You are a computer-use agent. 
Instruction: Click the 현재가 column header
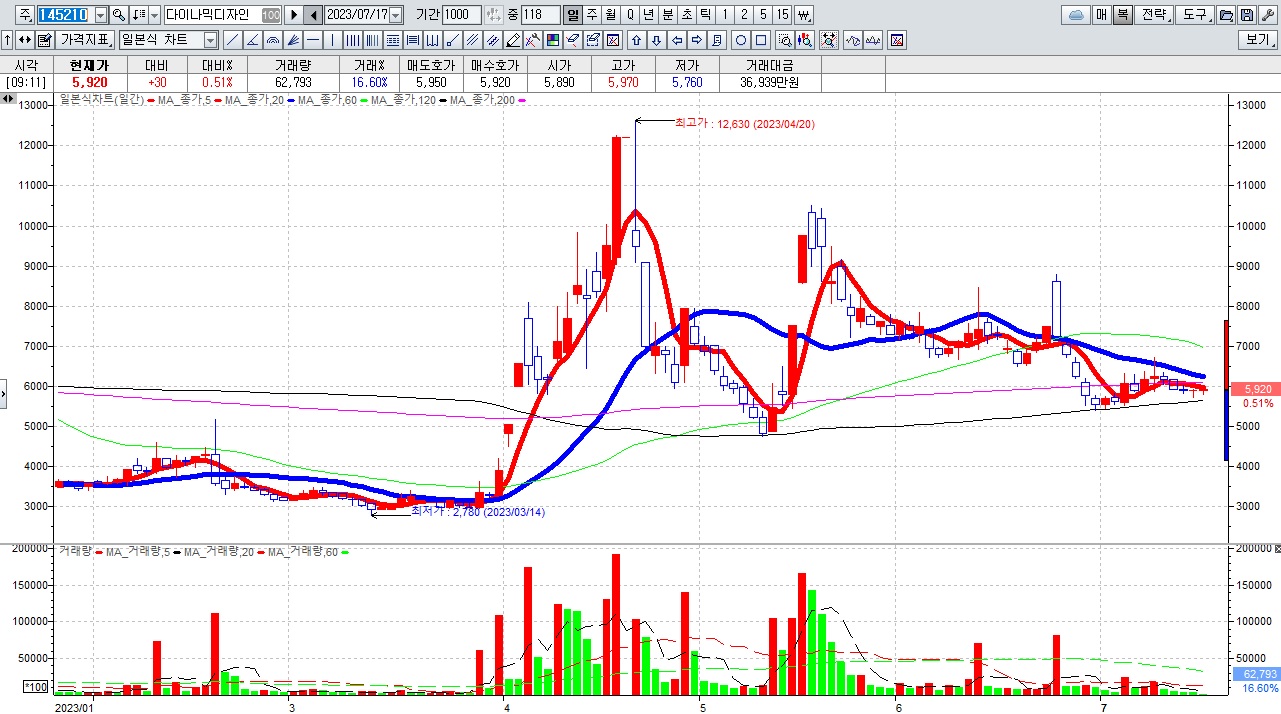click(89, 65)
